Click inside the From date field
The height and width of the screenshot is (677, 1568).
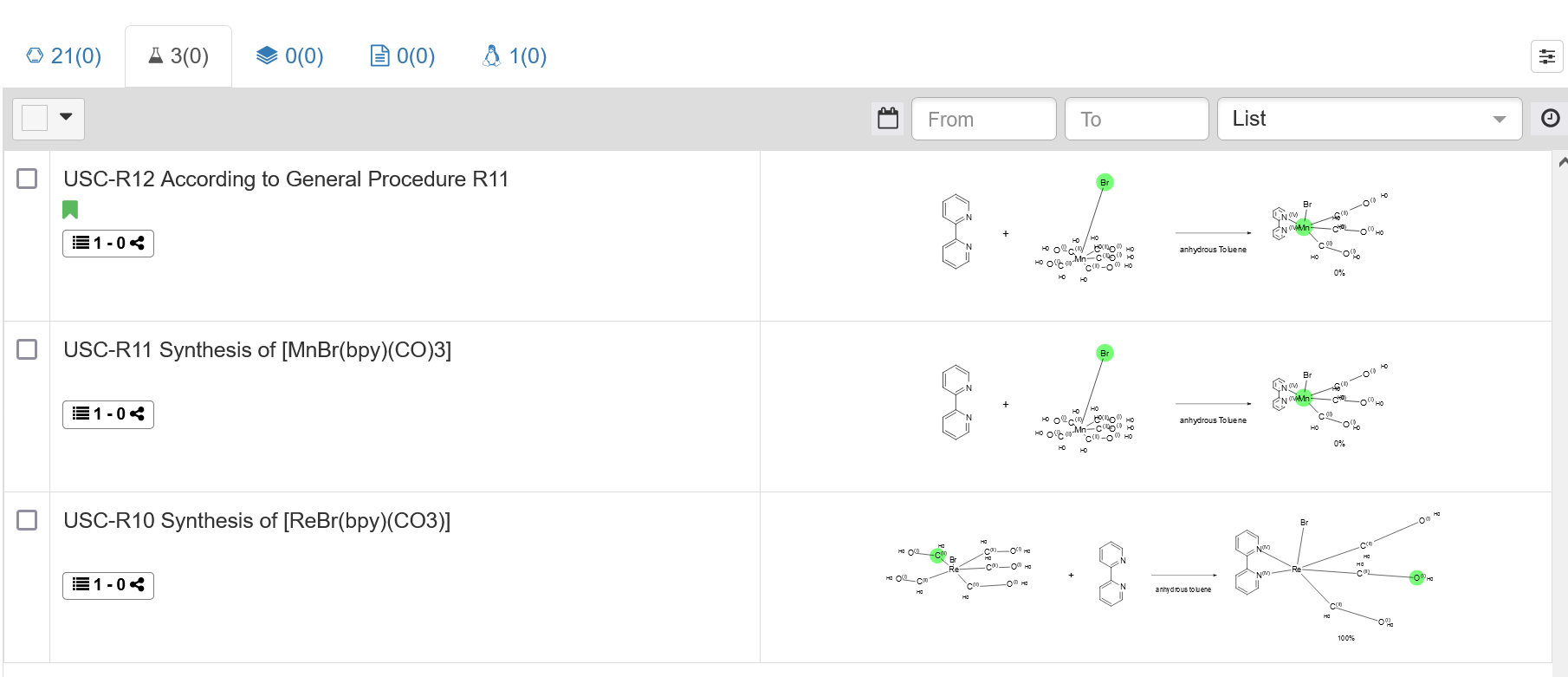pos(983,119)
